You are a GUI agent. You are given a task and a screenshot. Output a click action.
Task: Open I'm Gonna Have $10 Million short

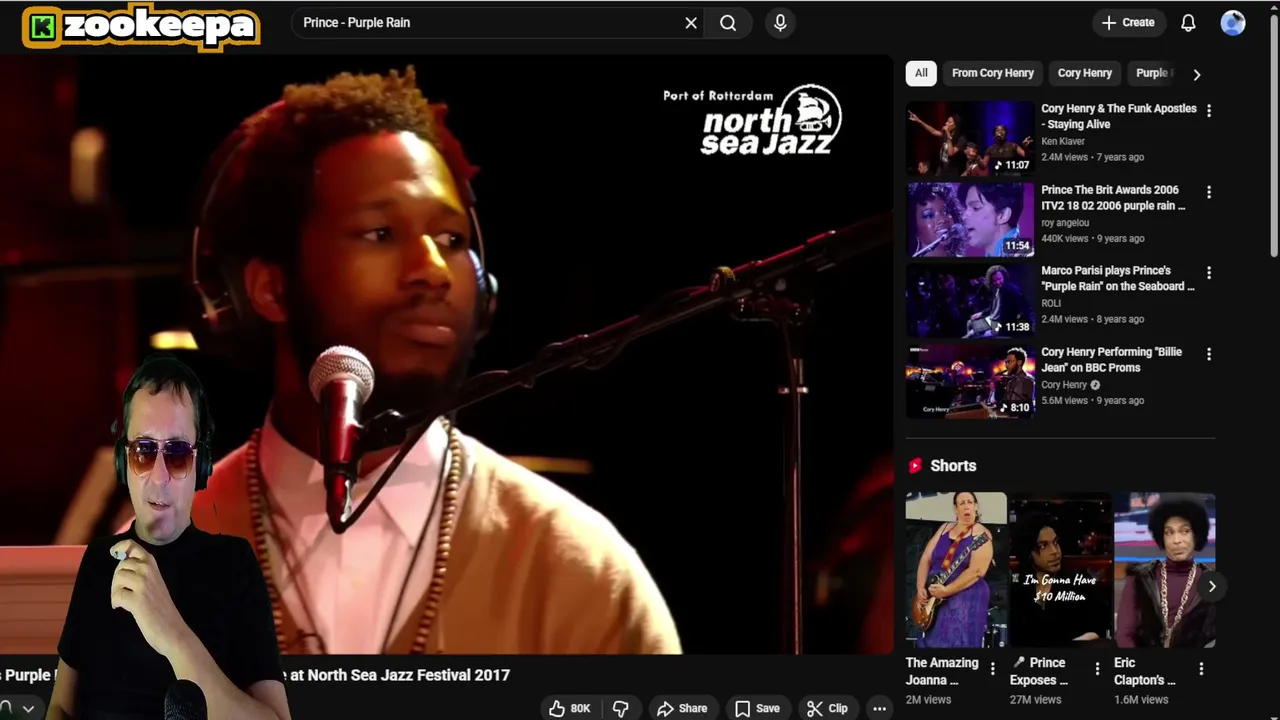pos(1060,569)
